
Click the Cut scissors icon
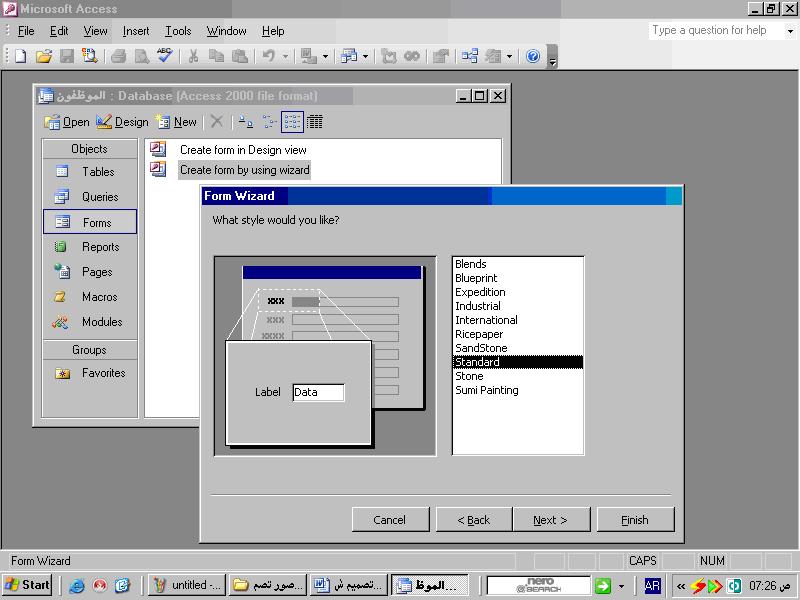pos(193,56)
